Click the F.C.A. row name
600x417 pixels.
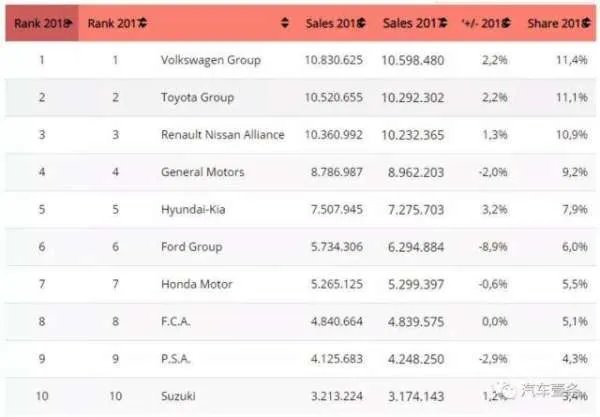(x=177, y=322)
